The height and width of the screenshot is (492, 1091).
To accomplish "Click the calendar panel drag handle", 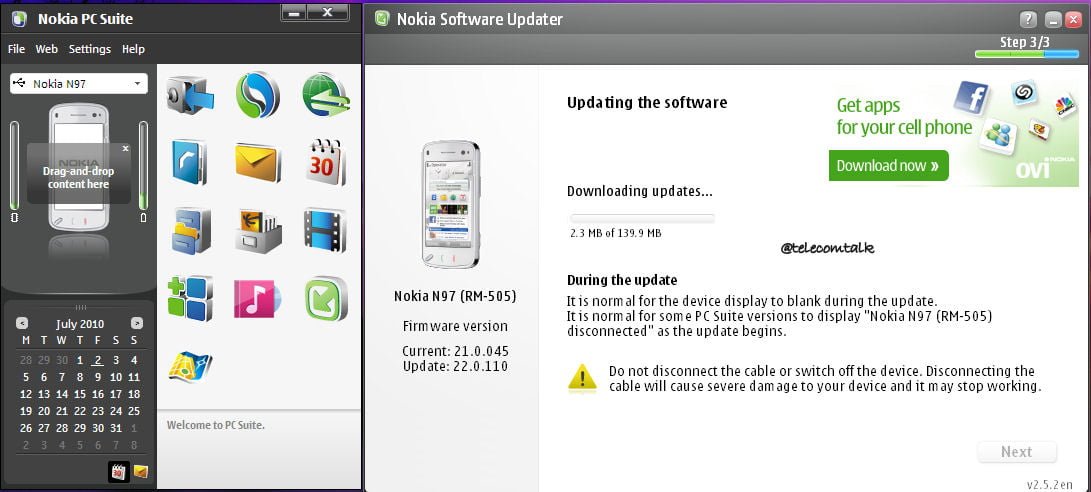I will coord(81,307).
